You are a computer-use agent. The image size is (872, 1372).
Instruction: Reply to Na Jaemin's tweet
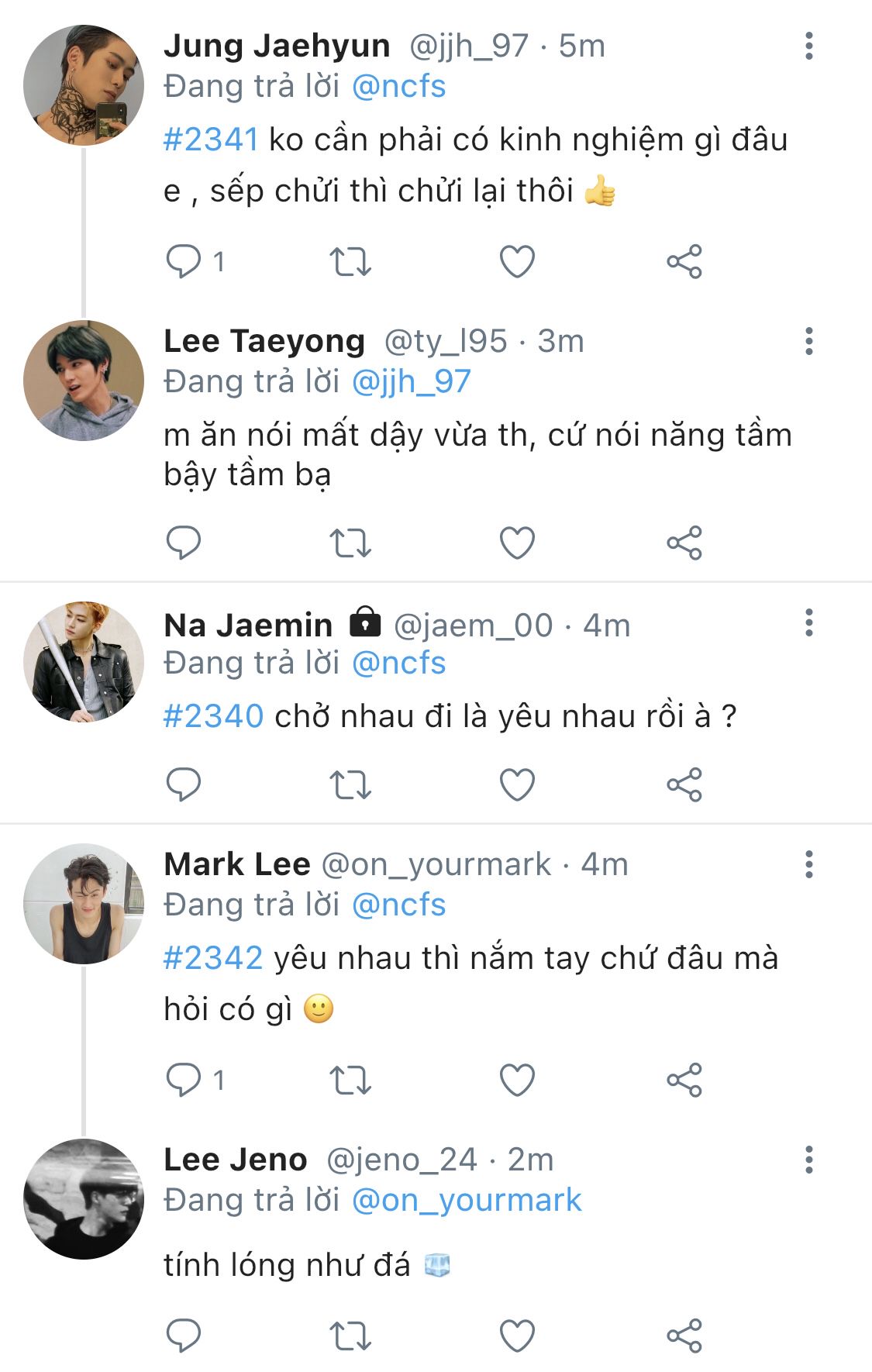tap(184, 784)
